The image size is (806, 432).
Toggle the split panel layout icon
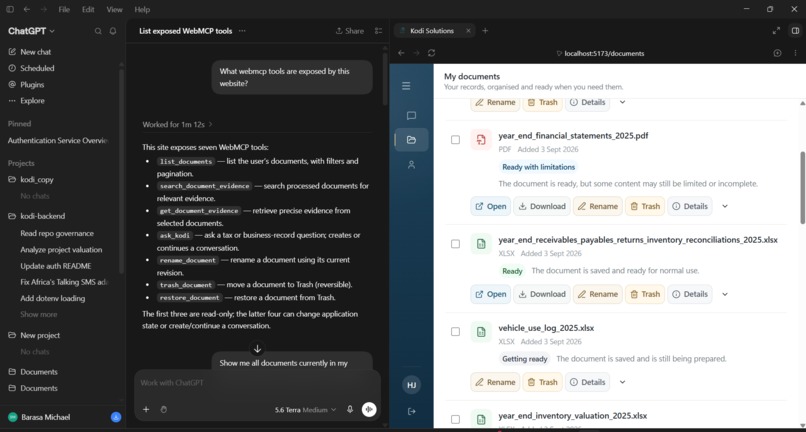(x=795, y=31)
